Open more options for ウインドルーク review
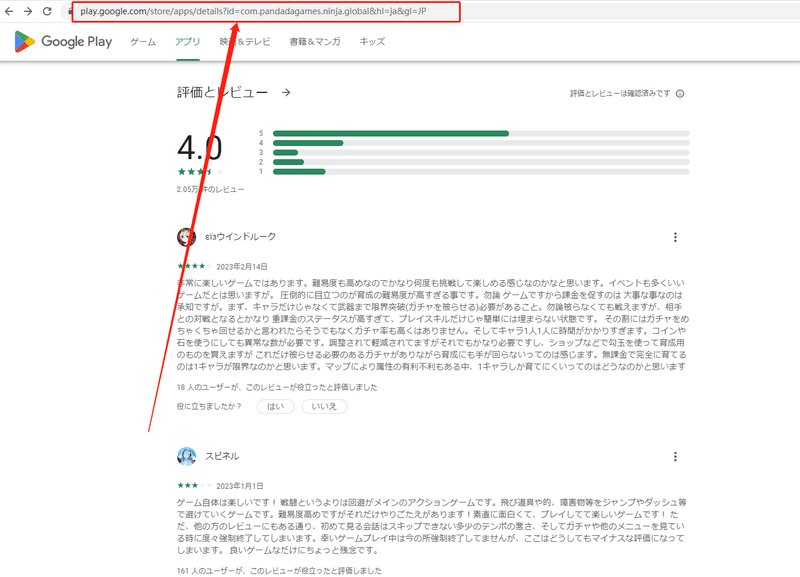800x577 pixels. [675, 237]
